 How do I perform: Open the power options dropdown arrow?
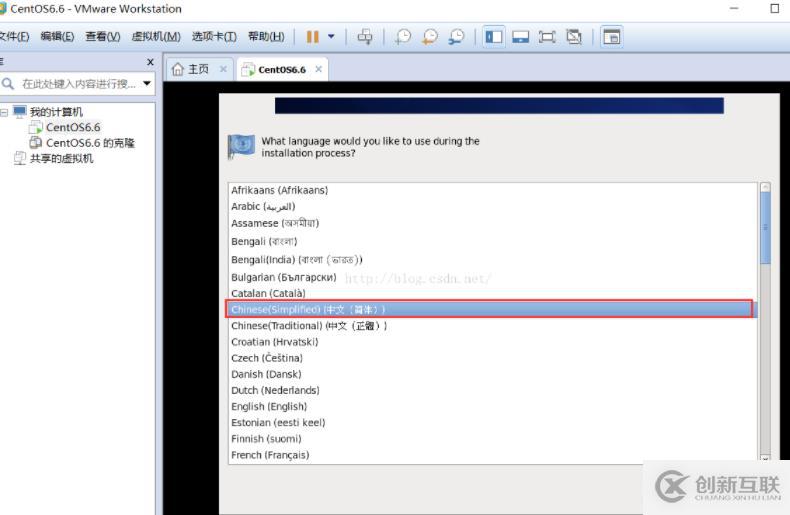click(x=331, y=36)
